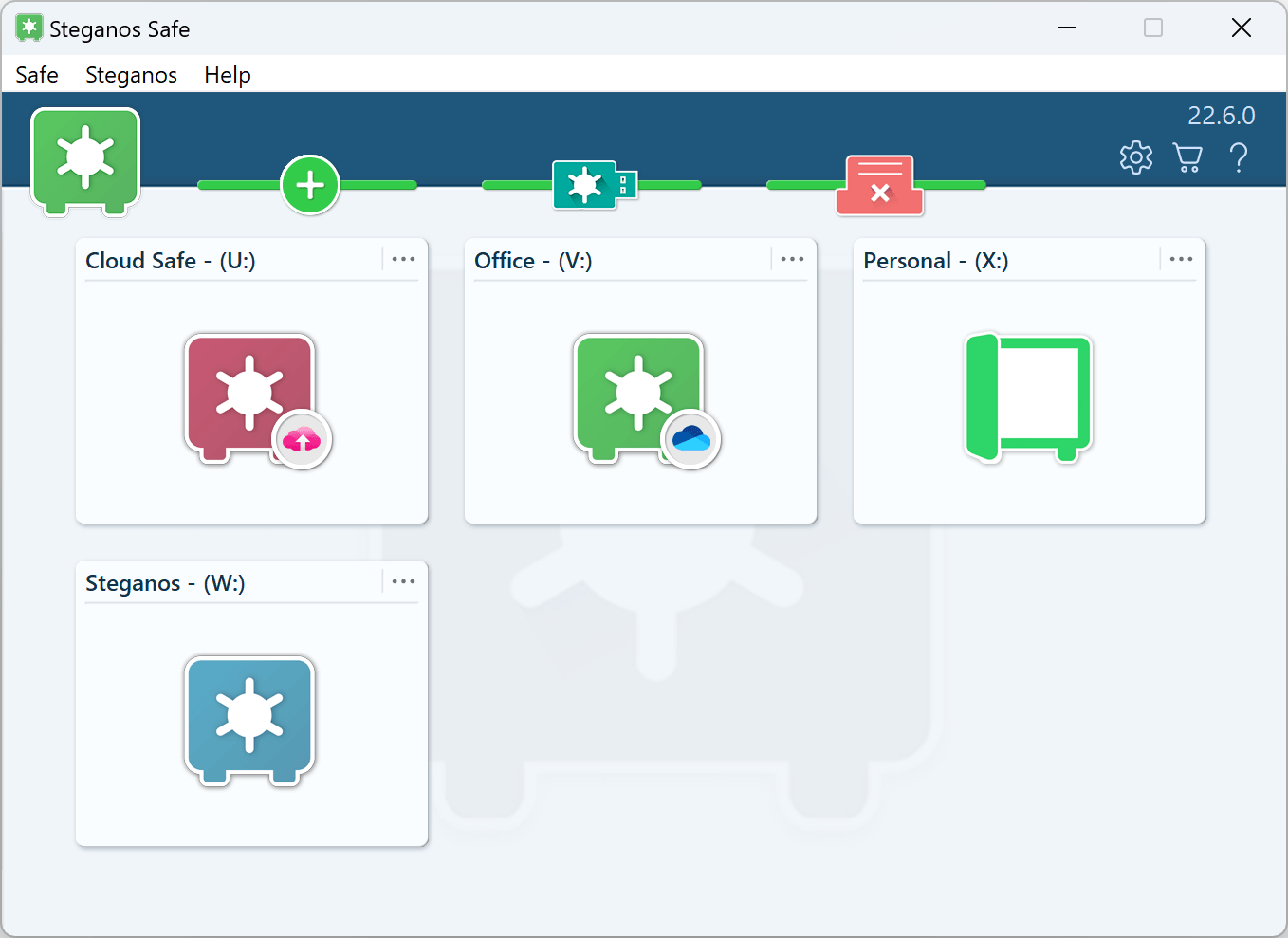Open the green Office safe icon
Screen dimensions: 1288x938
click(x=639, y=396)
